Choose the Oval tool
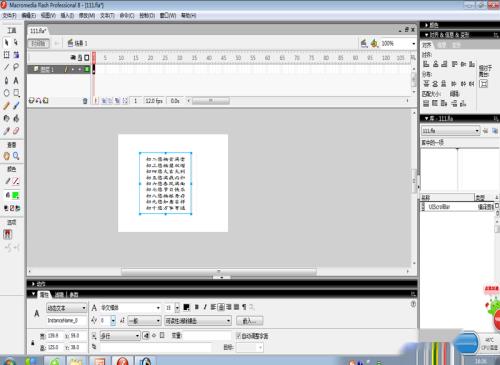 (6, 93)
